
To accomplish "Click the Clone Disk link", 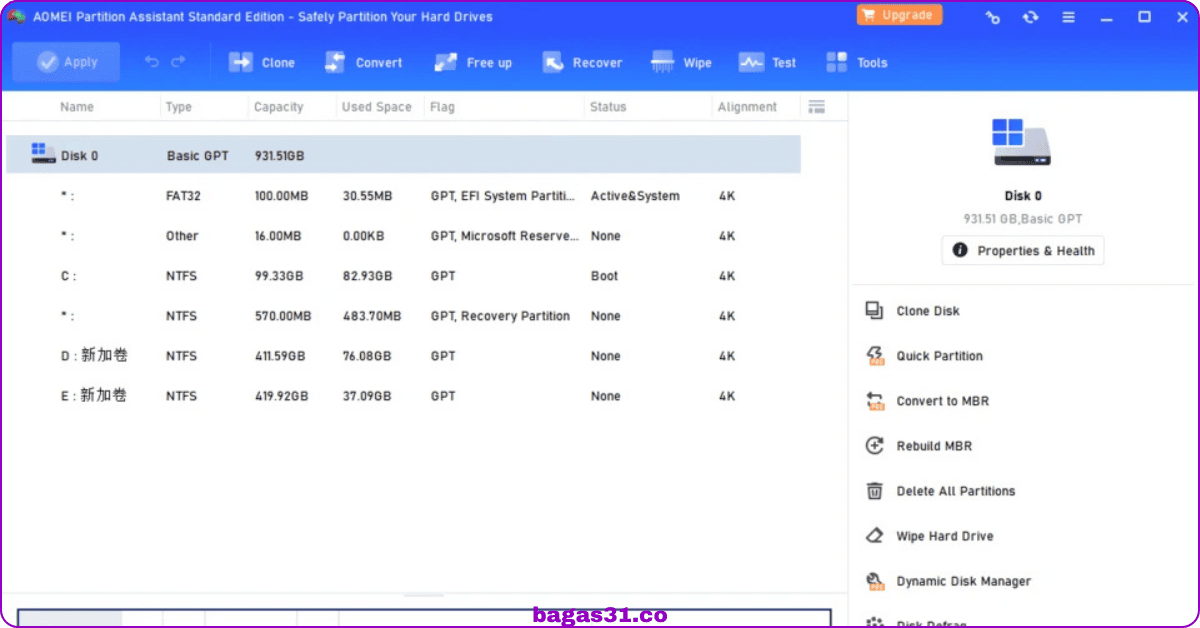I will tap(928, 311).
